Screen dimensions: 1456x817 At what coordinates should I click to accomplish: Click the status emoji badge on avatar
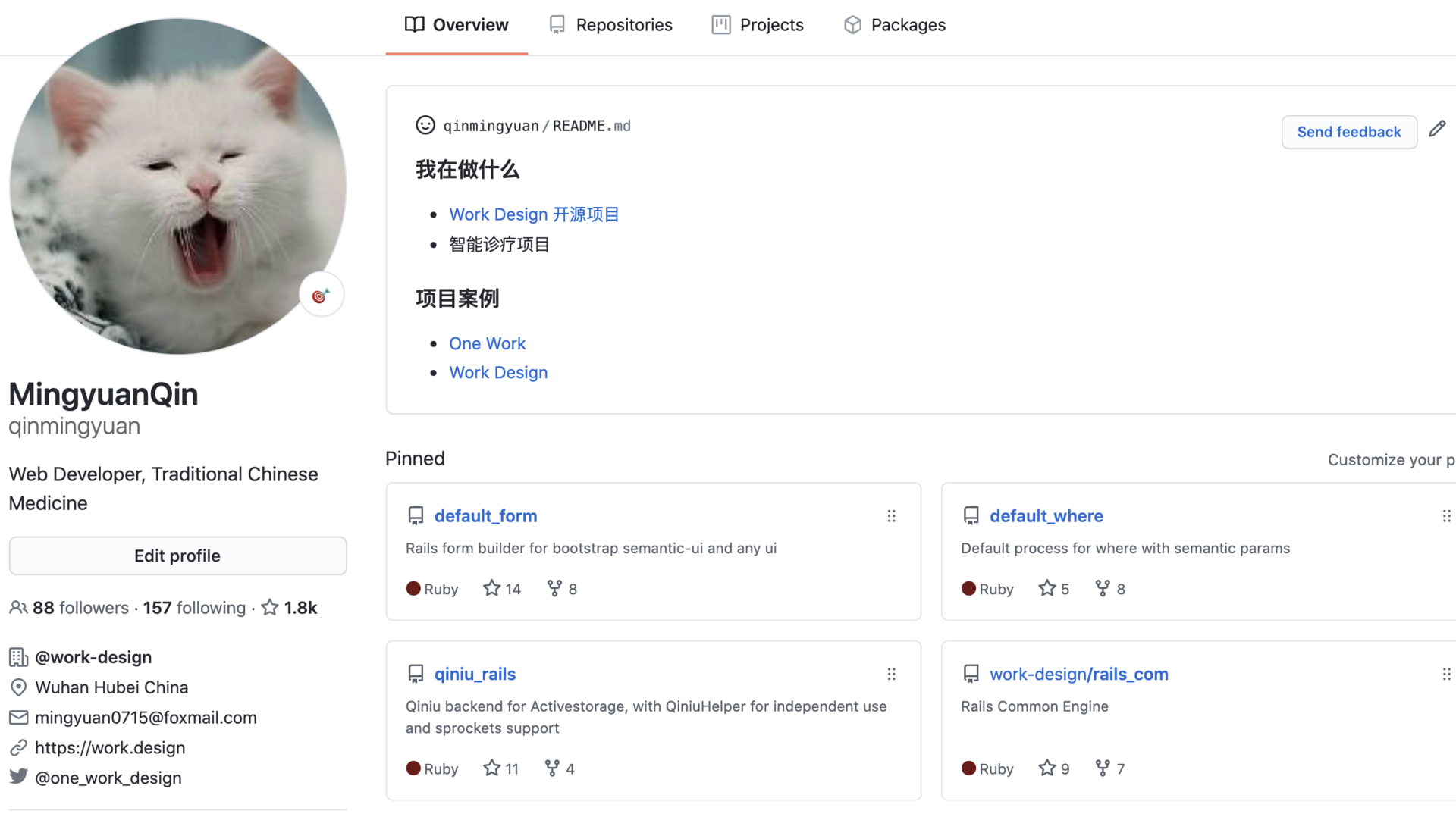[322, 295]
